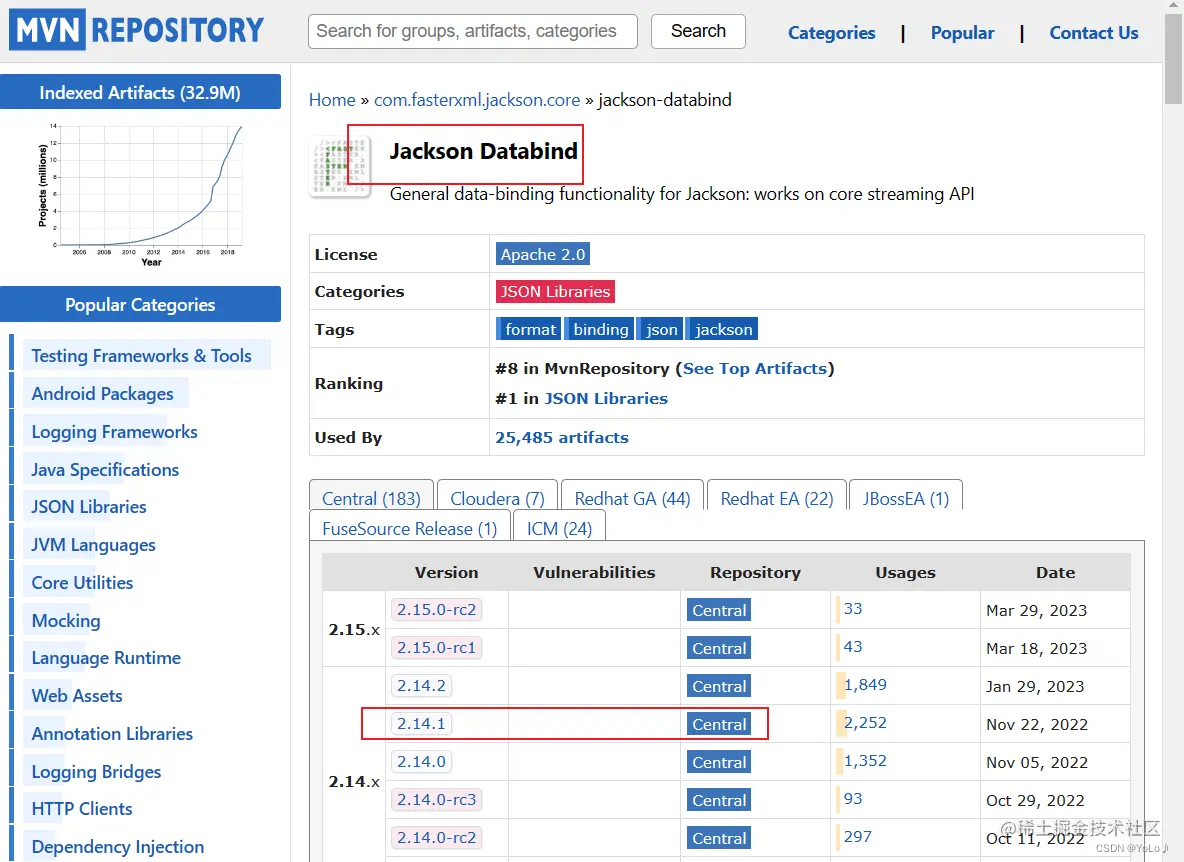Image resolution: width=1184 pixels, height=862 pixels.
Task: Open Dependency Injection category
Action: pos(117,847)
